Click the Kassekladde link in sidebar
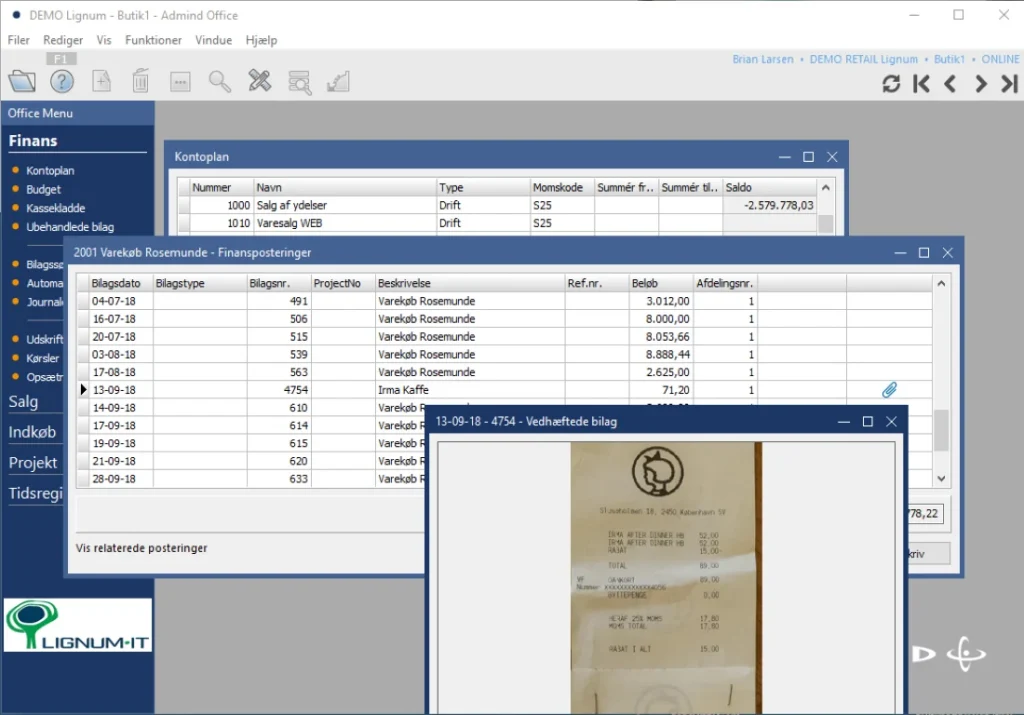 click(55, 208)
